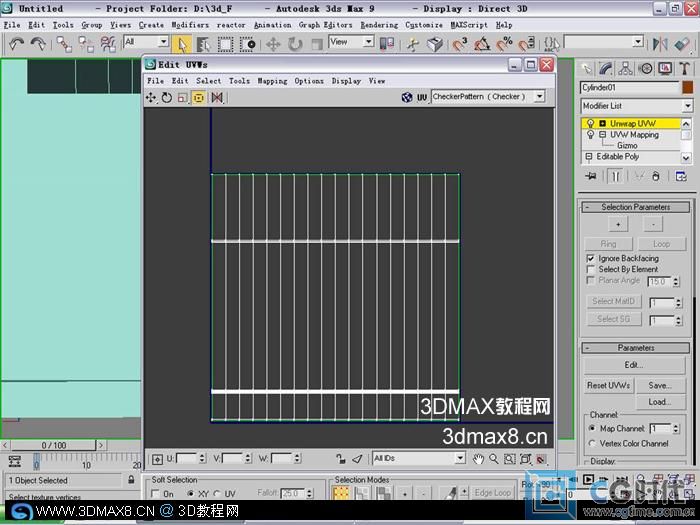
Task: Click Freeform Mode tool in Edit UVWs
Action: coord(199,97)
